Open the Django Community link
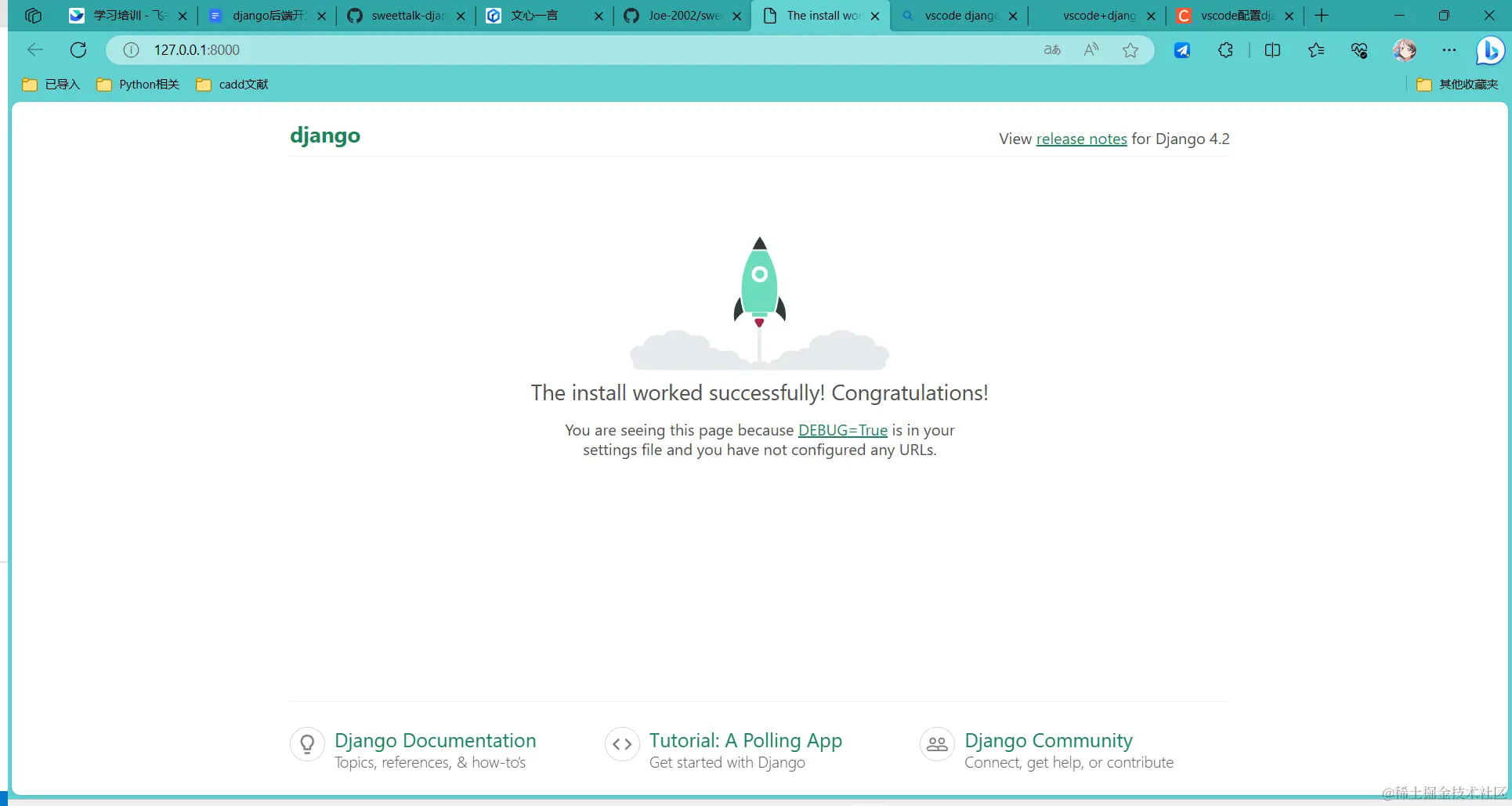The image size is (1512, 806). click(1048, 740)
